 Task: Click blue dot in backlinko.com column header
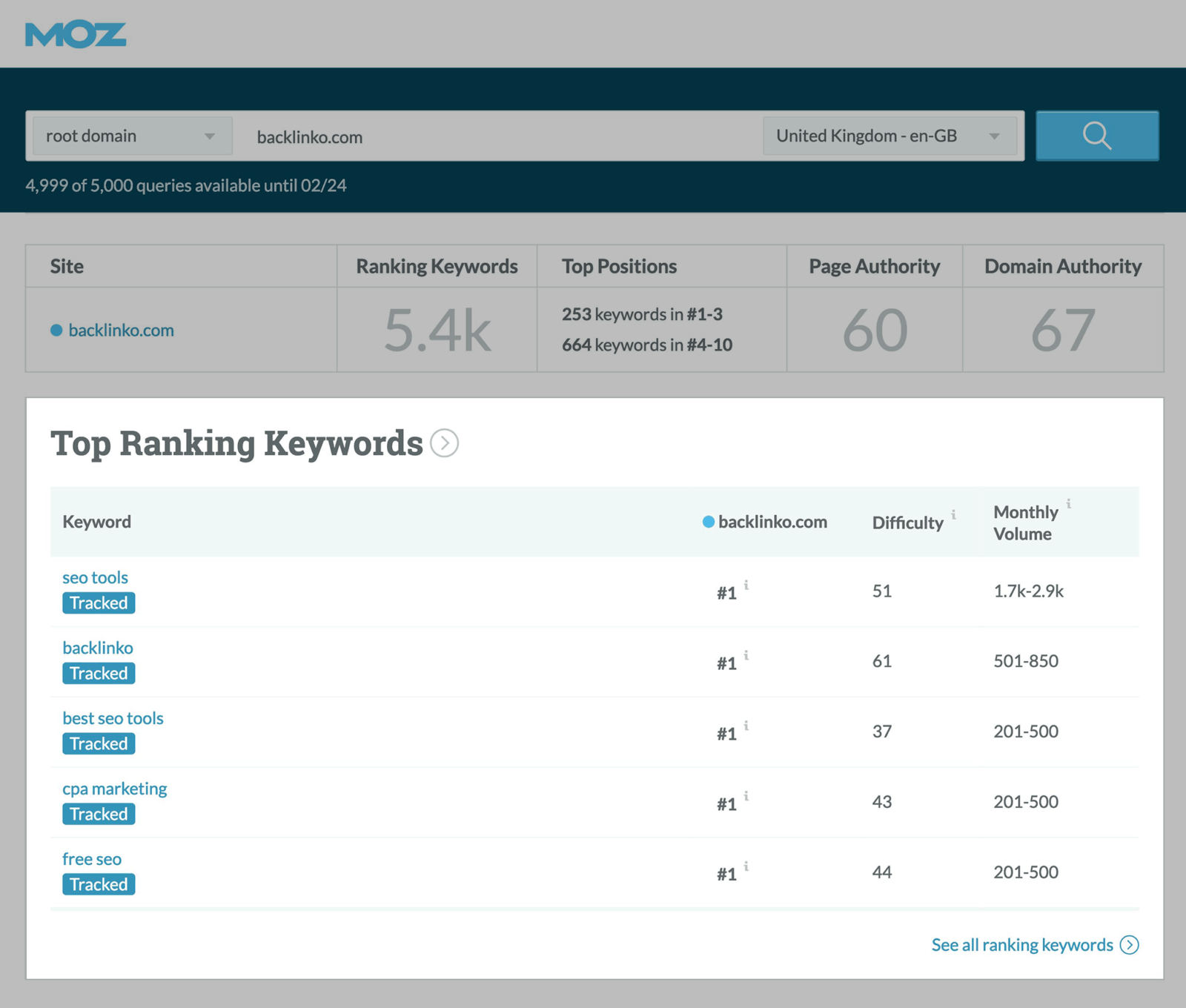pos(708,522)
